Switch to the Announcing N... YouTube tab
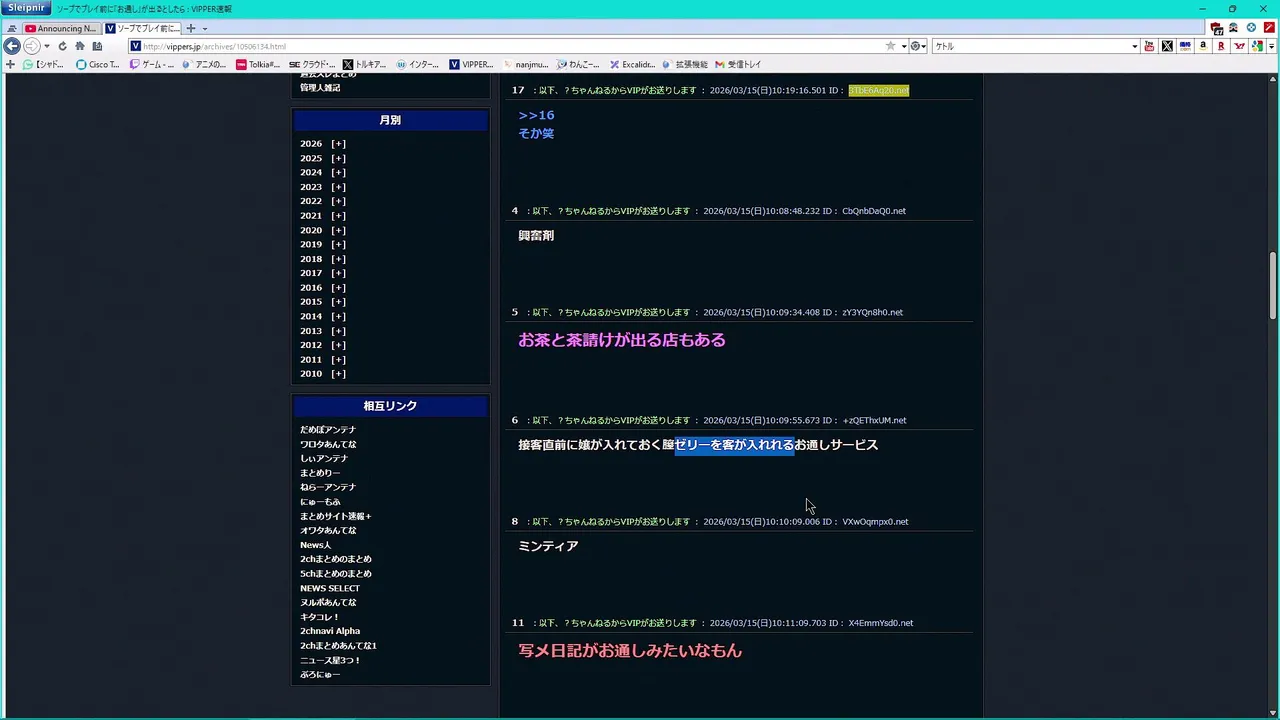1280x720 pixels. [x=60, y=28]
